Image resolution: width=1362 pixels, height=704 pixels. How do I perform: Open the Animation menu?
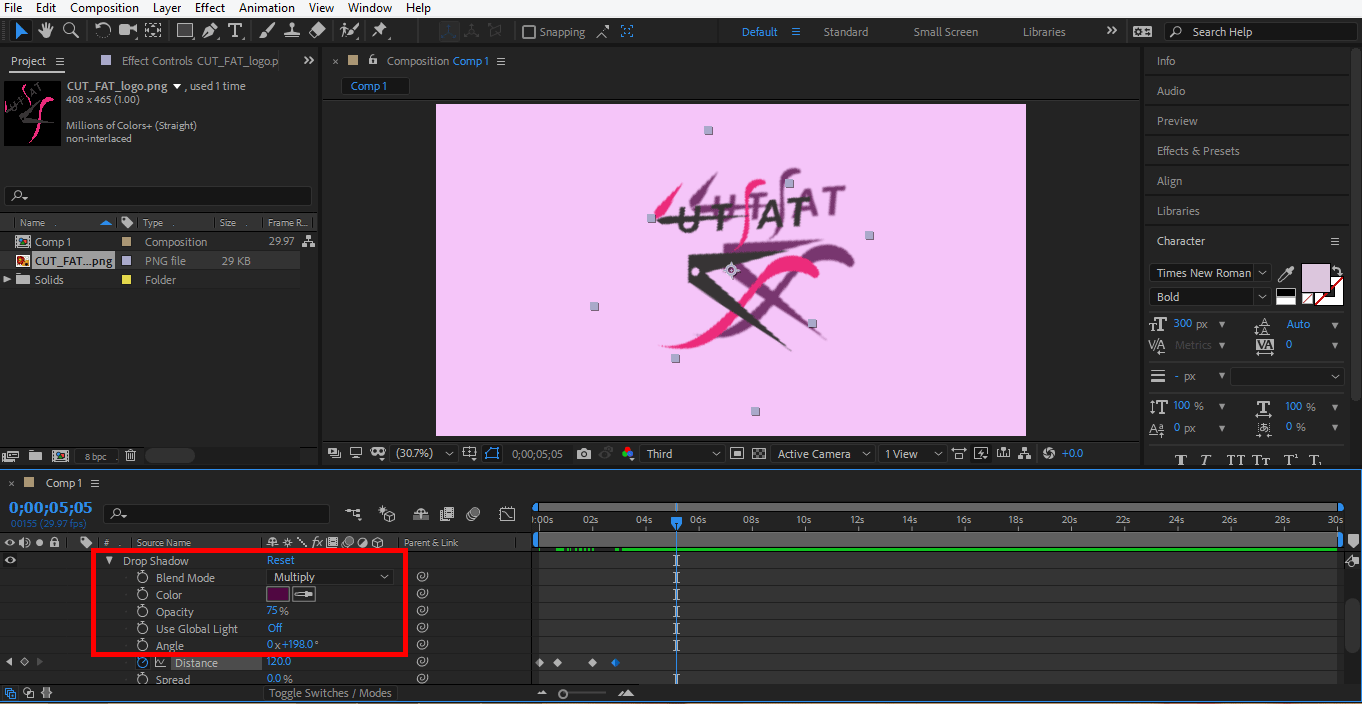point(267,8)
